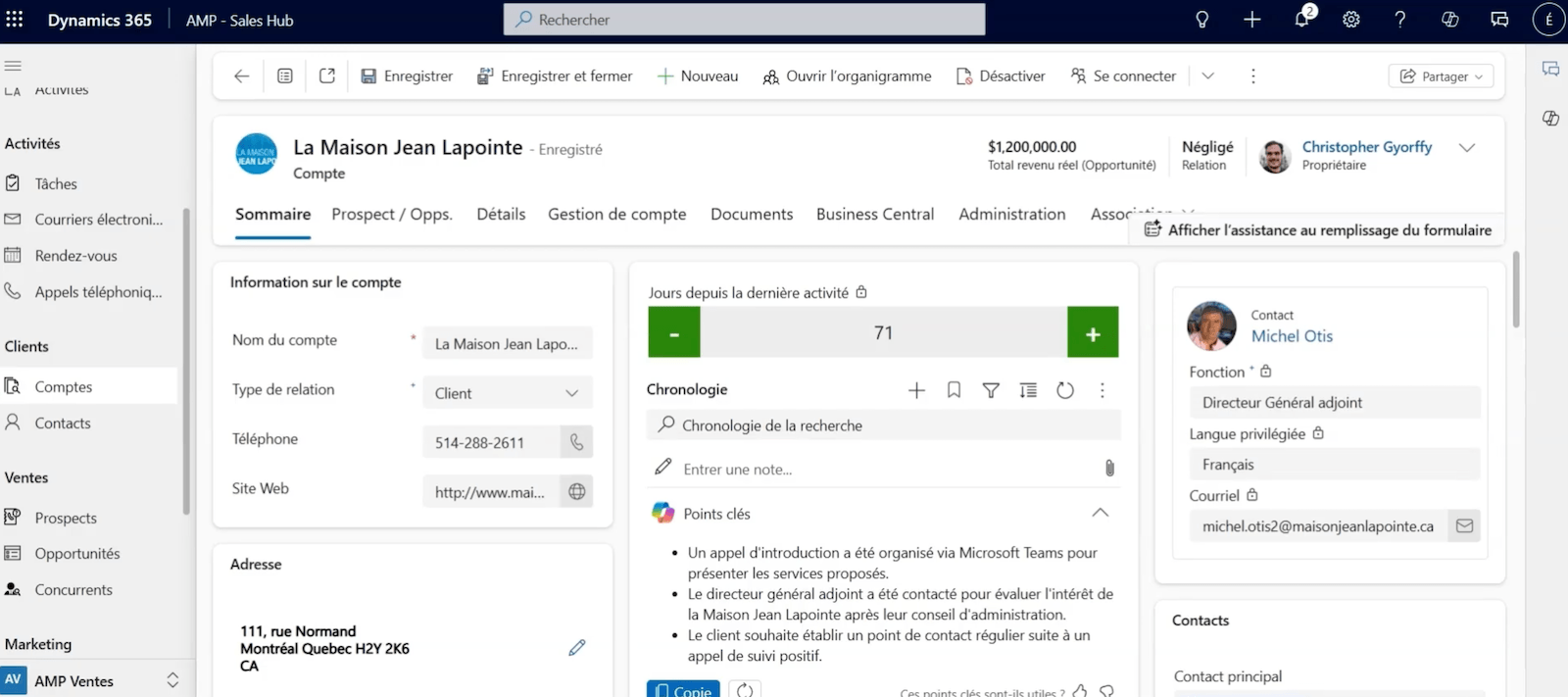Image resolution: width=1568 pixels, height=697 pixels.
Task: Open the Michel Otis contact link
Action: click(1292, 336)
